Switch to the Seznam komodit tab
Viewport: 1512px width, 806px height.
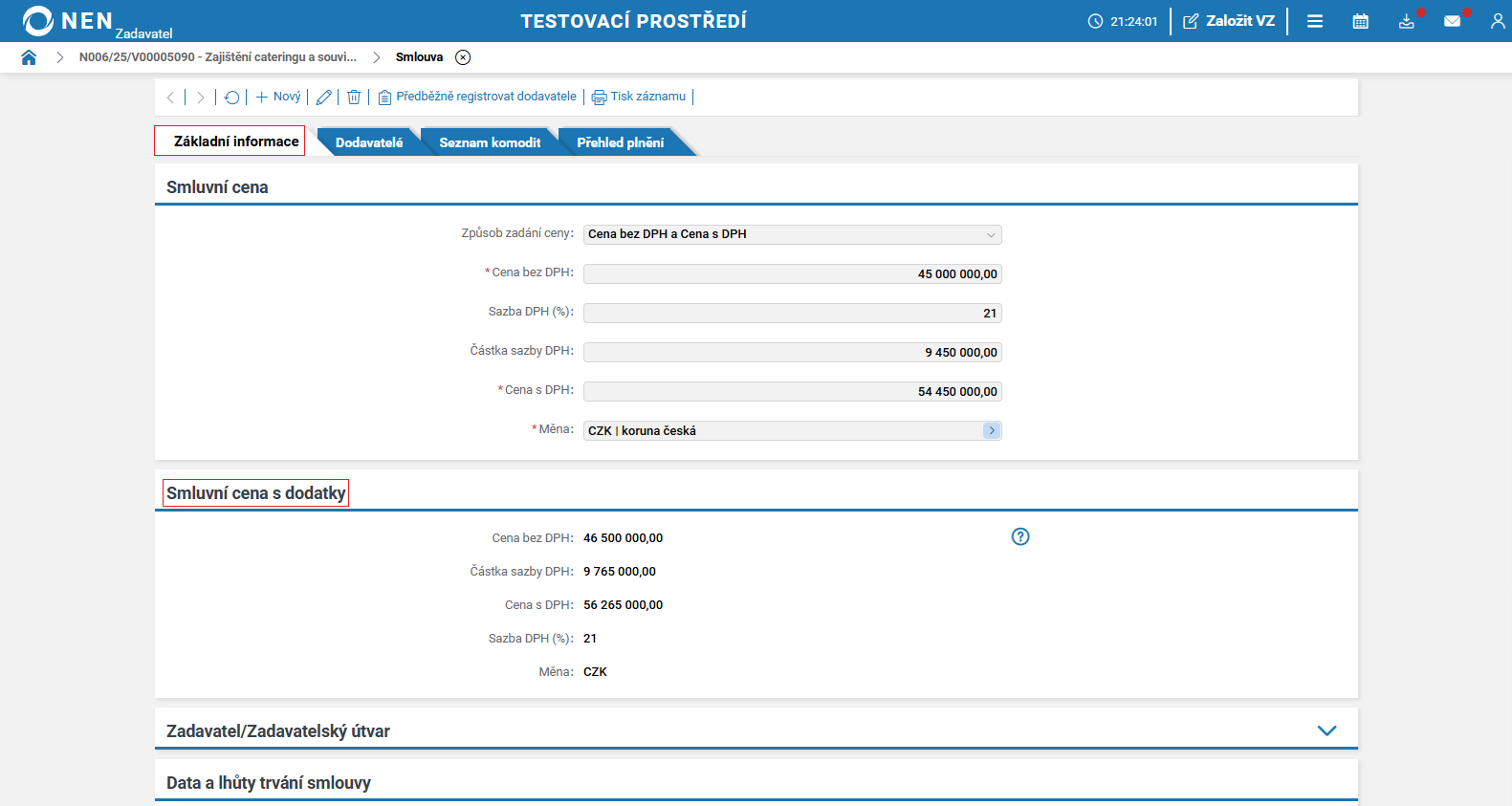490,142
